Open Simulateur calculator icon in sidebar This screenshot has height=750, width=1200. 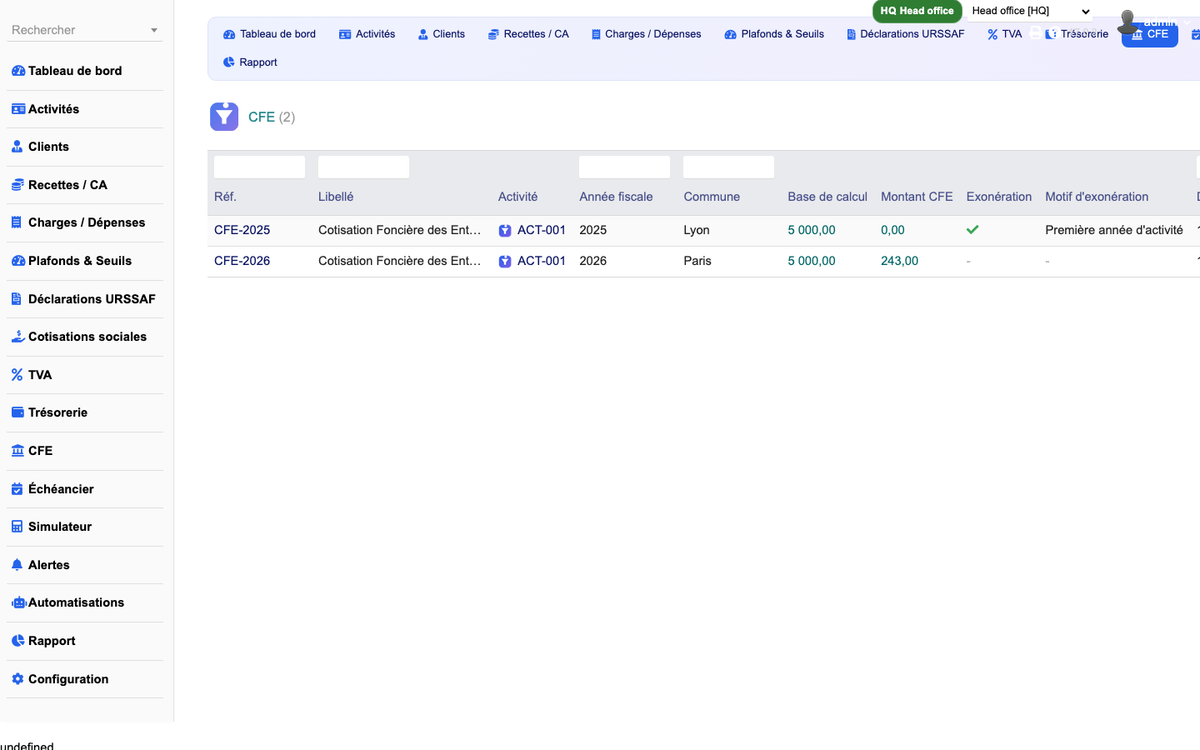17,527
